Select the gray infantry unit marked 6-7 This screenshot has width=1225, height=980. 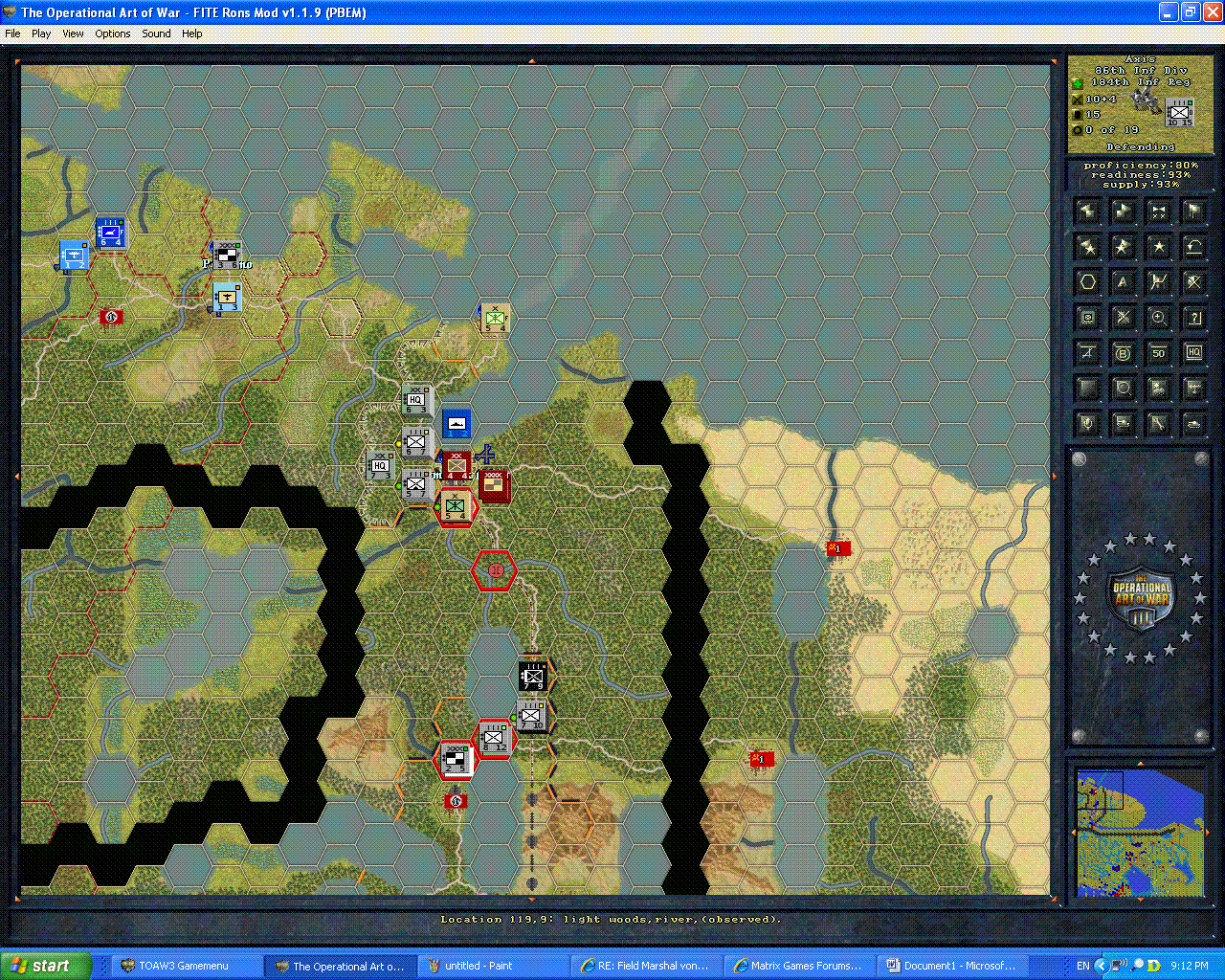415,442
